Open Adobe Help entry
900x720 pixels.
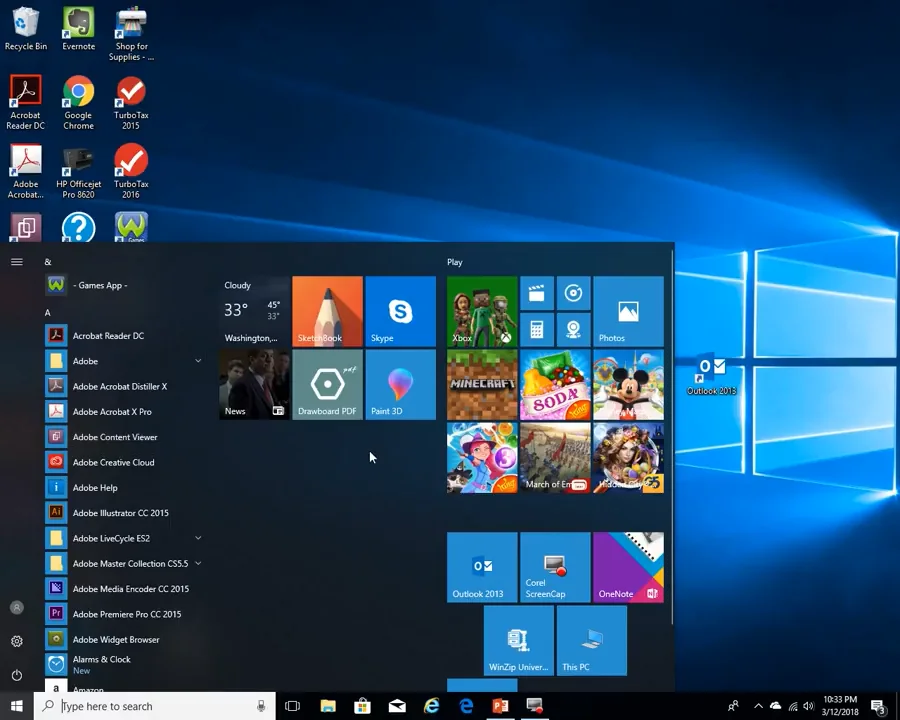pos(125,487)
